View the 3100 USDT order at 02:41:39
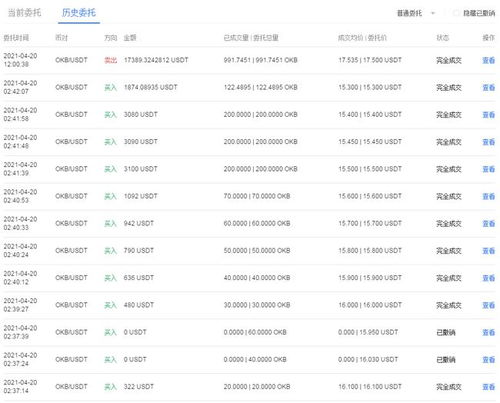The height and width of the screenshot is (403, 500). click(x=488, y=169)
